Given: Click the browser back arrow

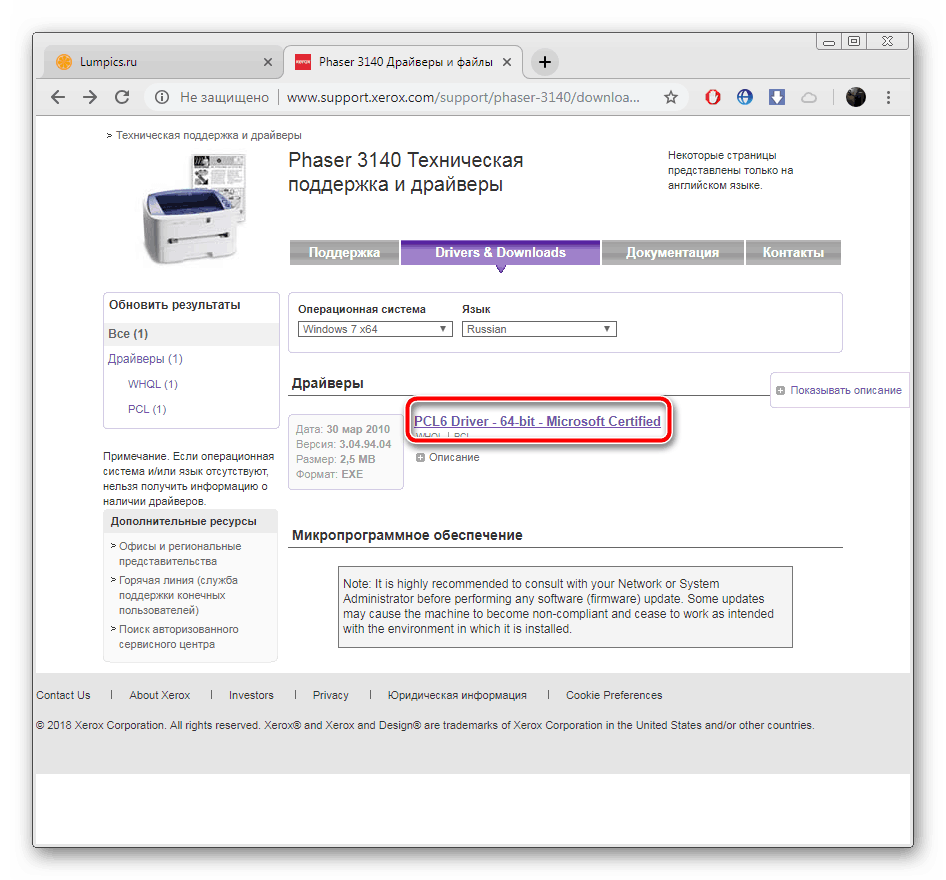Looking at the screenshot, I should point(58,97).
